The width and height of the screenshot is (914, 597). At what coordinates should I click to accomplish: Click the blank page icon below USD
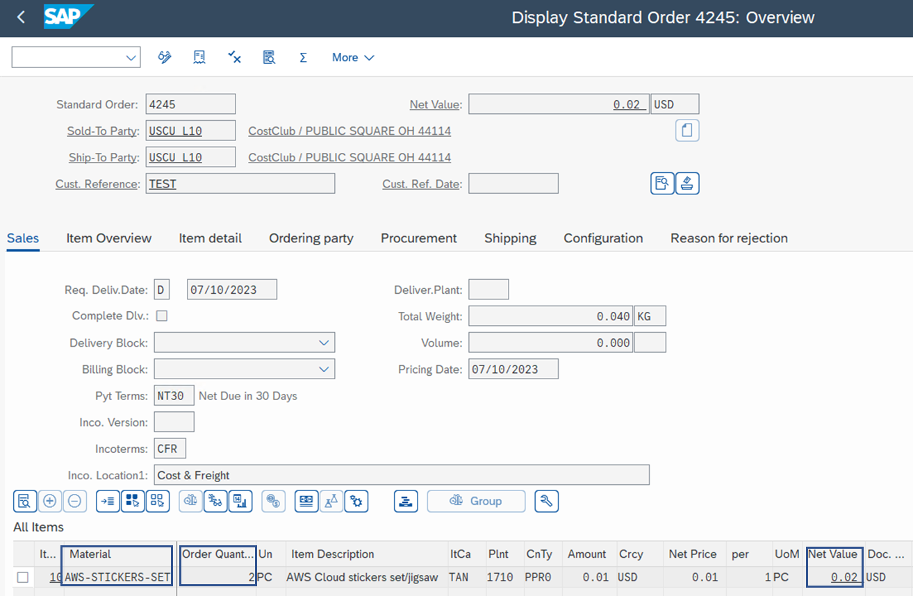687,131
